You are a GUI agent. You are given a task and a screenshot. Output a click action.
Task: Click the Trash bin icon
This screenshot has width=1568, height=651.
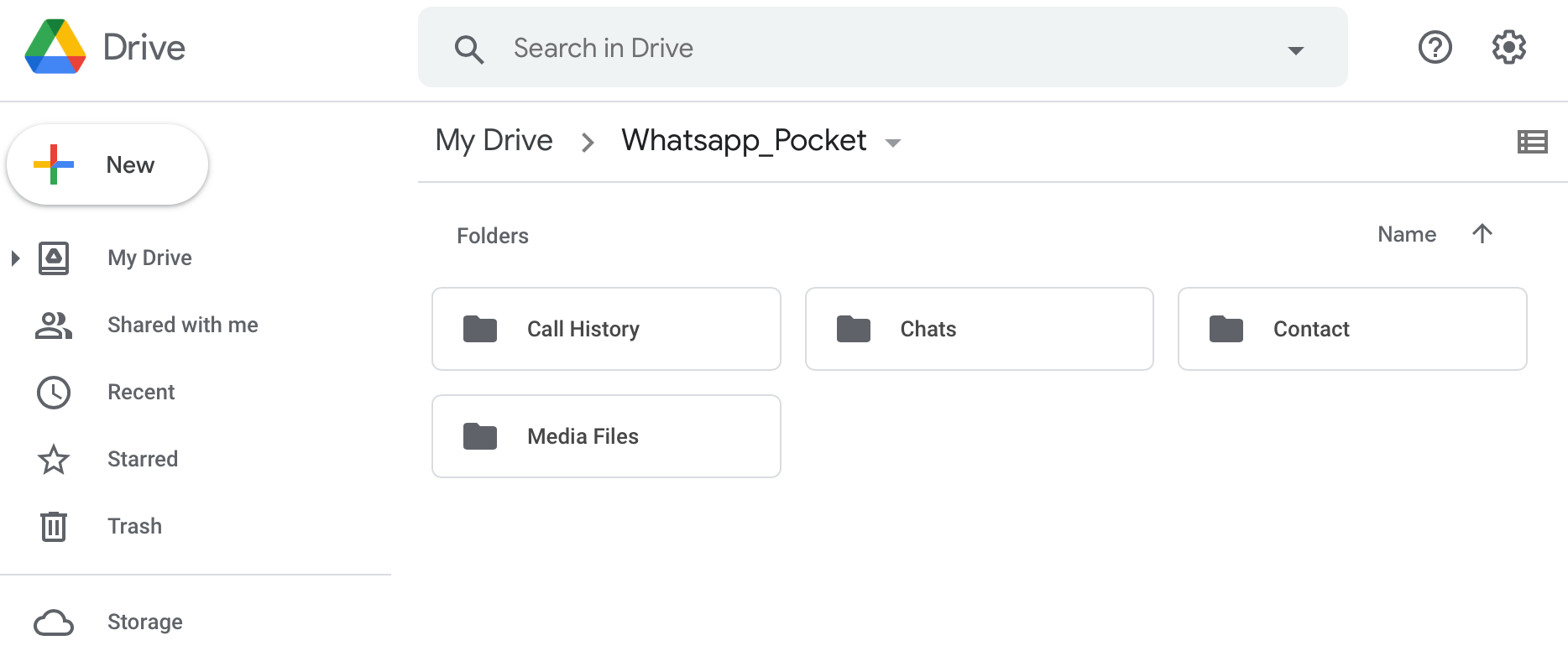tap(54, 526)
